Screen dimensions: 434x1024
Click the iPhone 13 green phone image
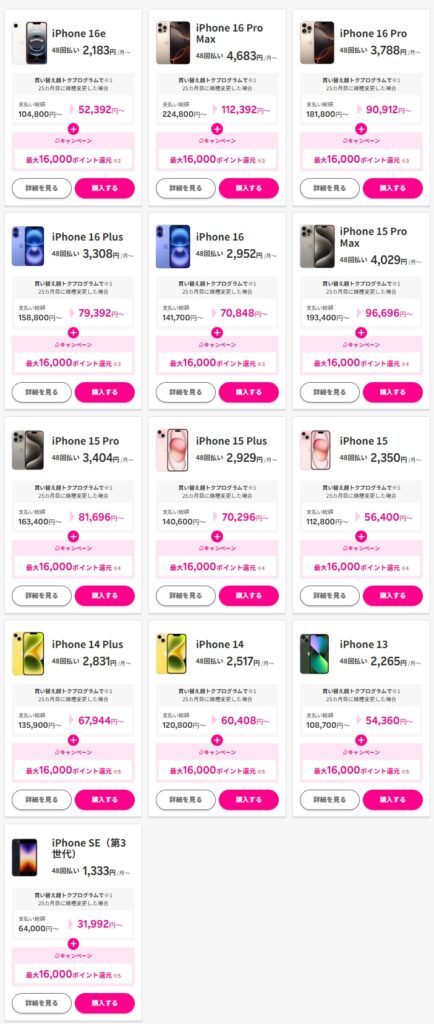pos(315,654)
